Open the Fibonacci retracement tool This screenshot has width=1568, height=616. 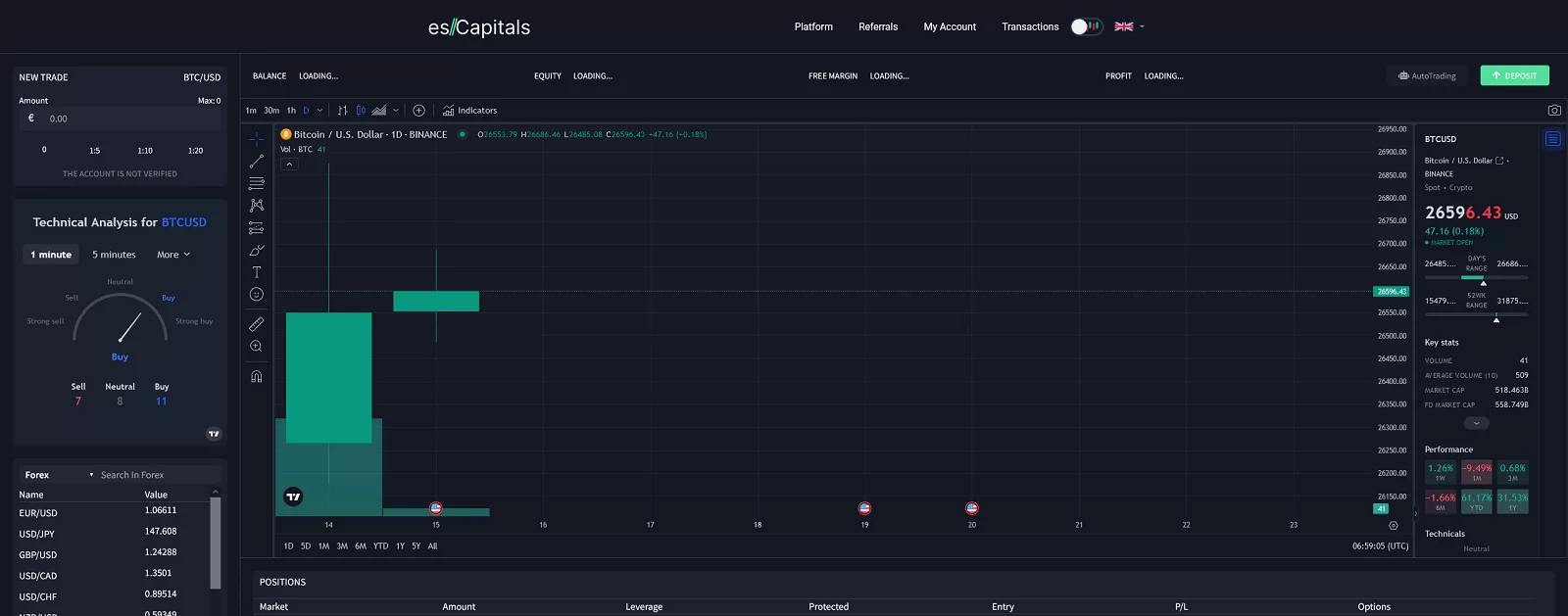[257, 183]
